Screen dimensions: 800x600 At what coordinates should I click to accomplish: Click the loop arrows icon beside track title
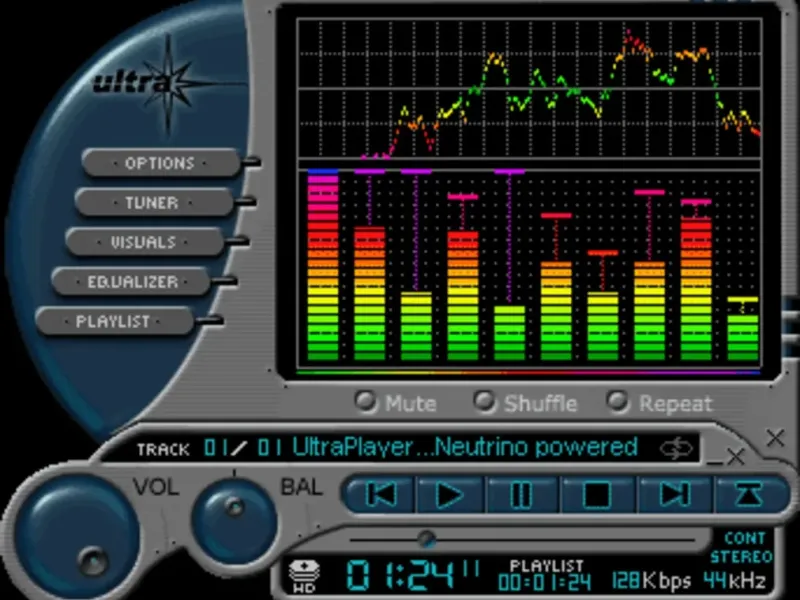pyautogui.click(x=677, y=448)
